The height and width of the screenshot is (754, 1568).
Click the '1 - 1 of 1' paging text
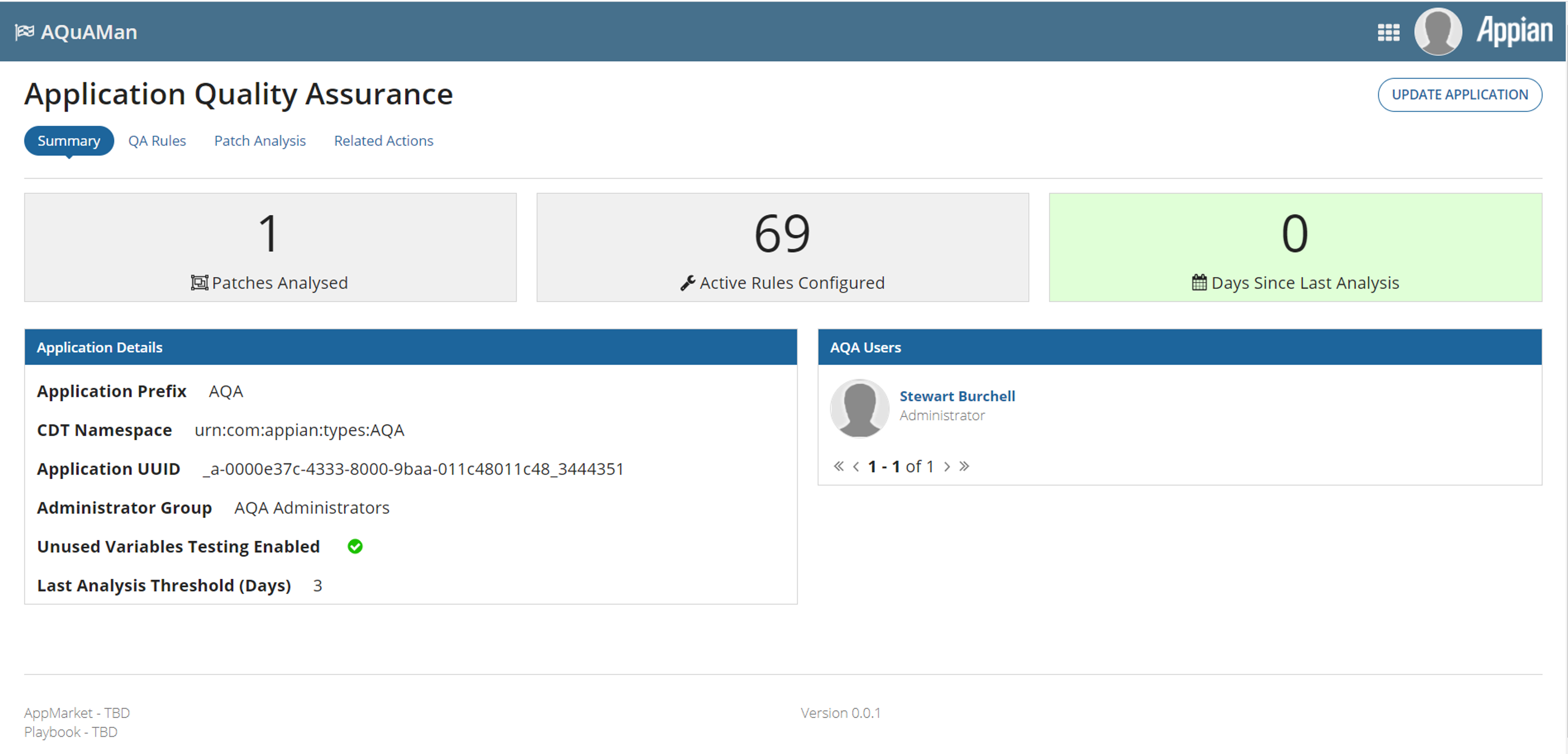[901, 466]
